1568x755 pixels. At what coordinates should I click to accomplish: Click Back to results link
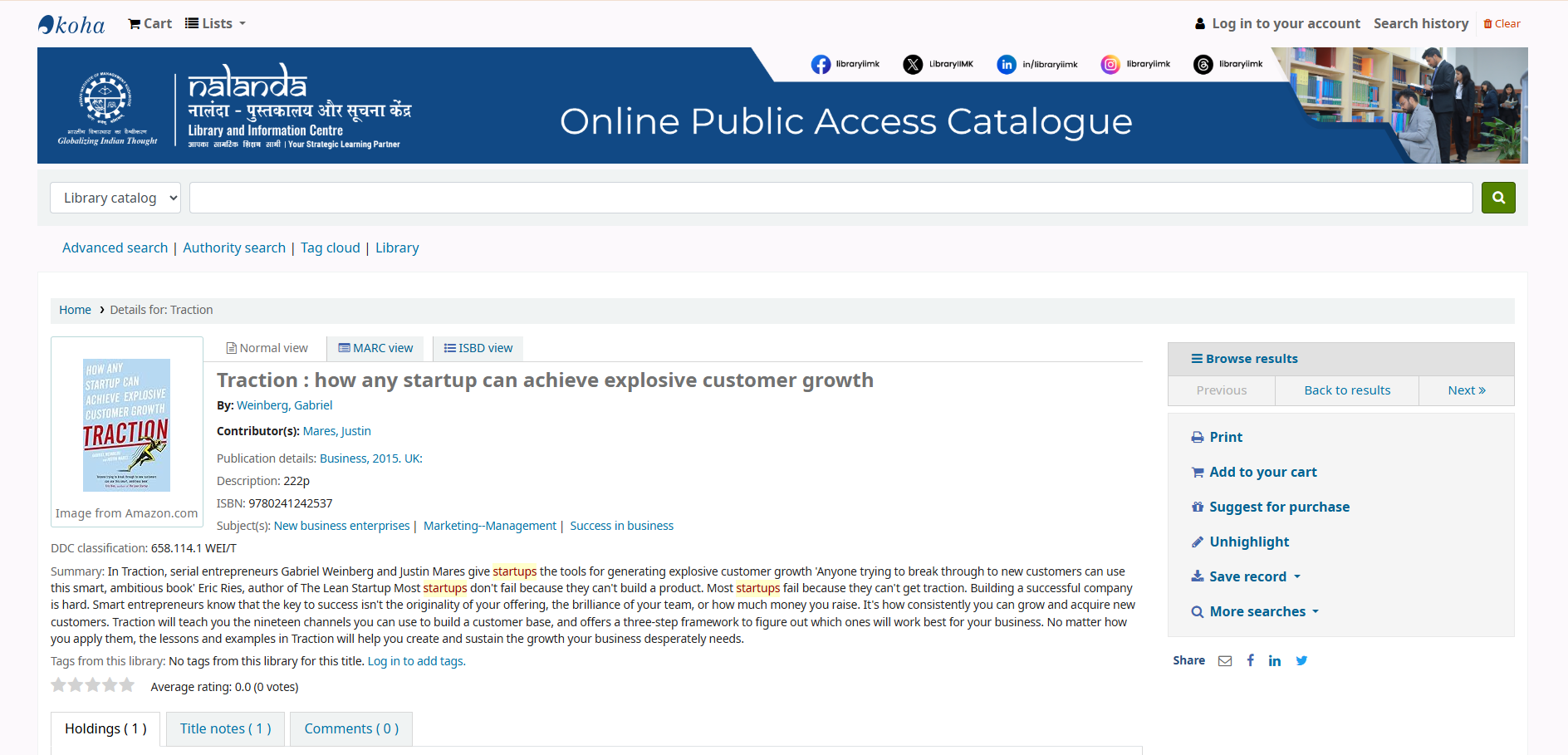1346,390
